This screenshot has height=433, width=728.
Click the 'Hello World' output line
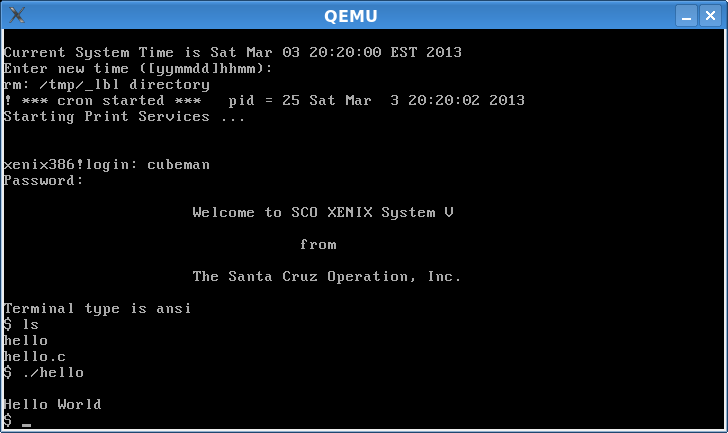pyautogui.click(x=52, y=405)
